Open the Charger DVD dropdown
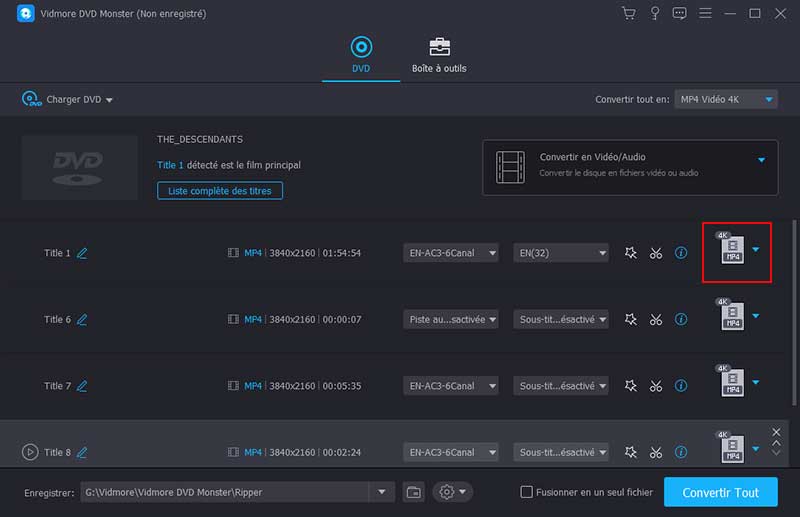Screen dimensions: 800x517 tap(67, 99)
